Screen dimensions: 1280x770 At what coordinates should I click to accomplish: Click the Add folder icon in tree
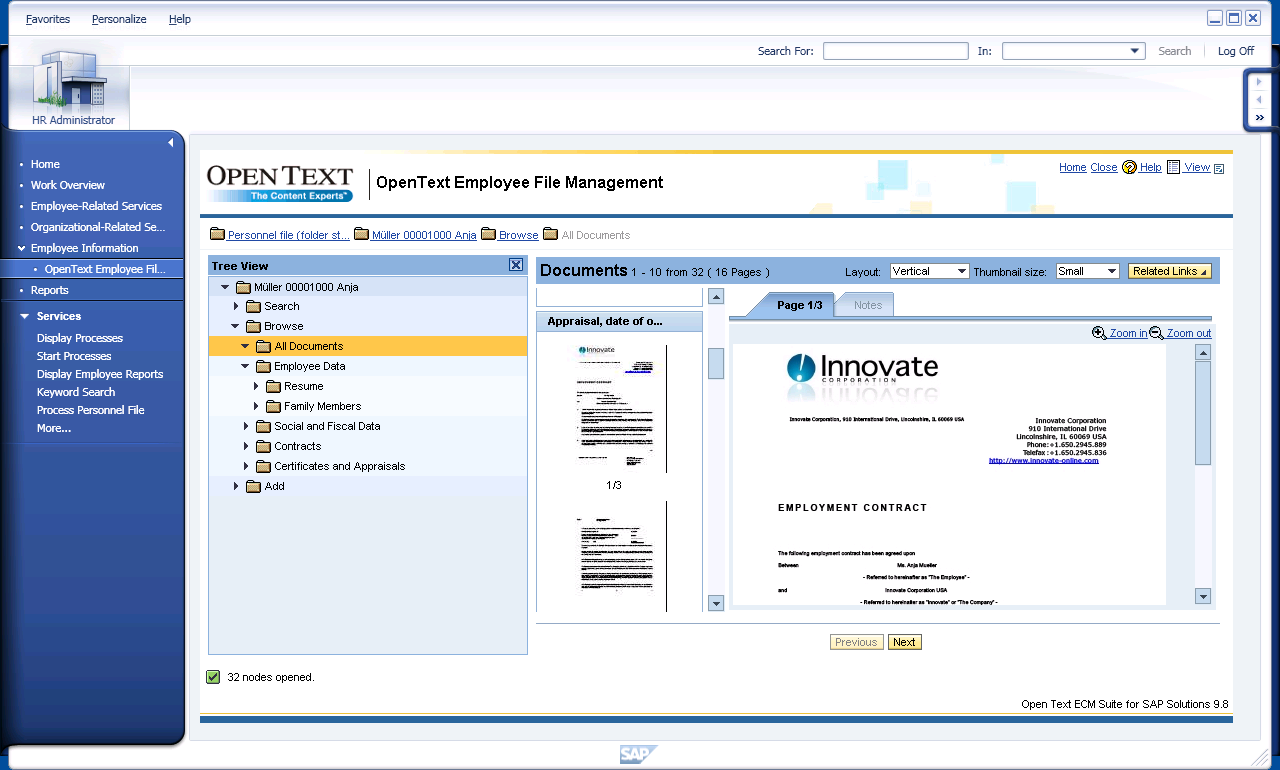253,486
